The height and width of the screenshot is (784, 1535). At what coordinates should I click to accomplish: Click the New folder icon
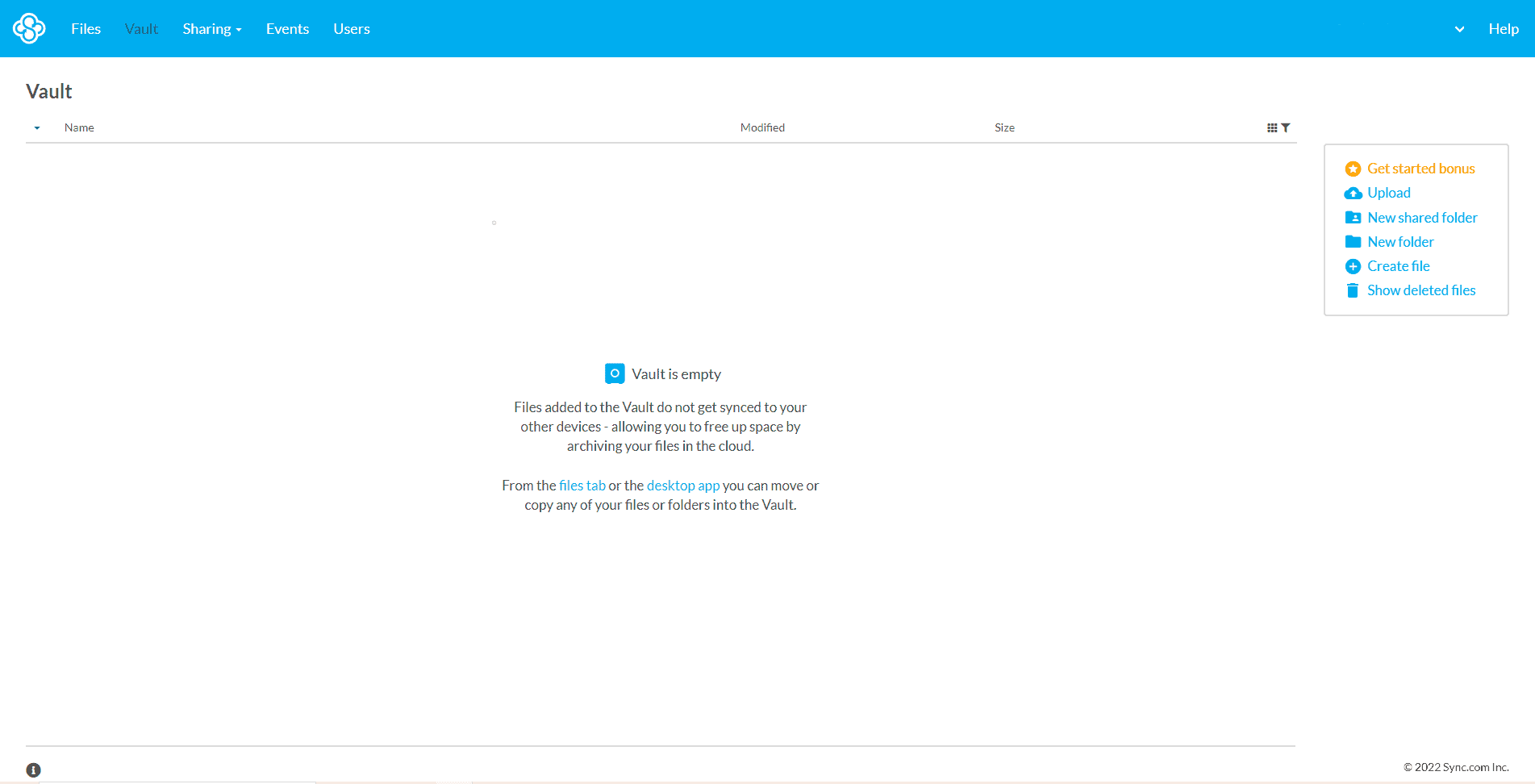coord(1354,241)
